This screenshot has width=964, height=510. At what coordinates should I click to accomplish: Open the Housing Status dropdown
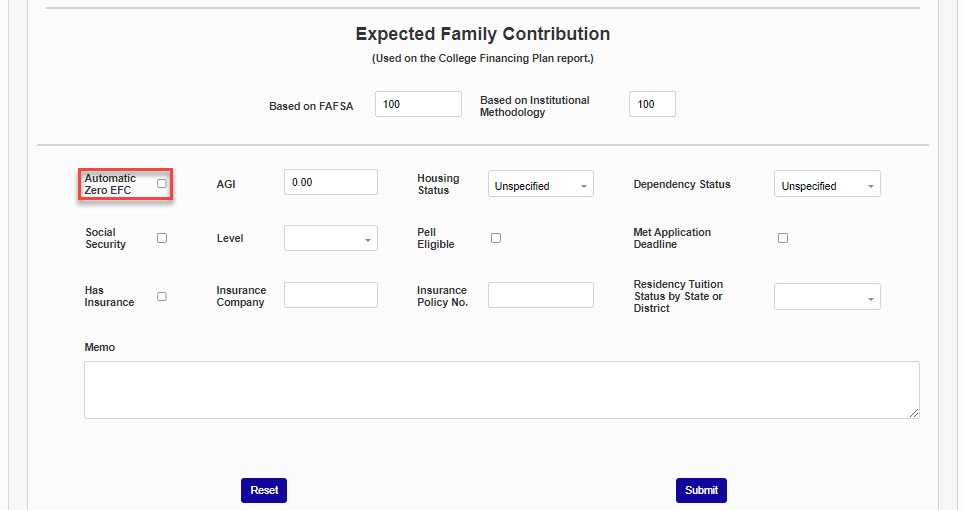(x=540, y=185)
